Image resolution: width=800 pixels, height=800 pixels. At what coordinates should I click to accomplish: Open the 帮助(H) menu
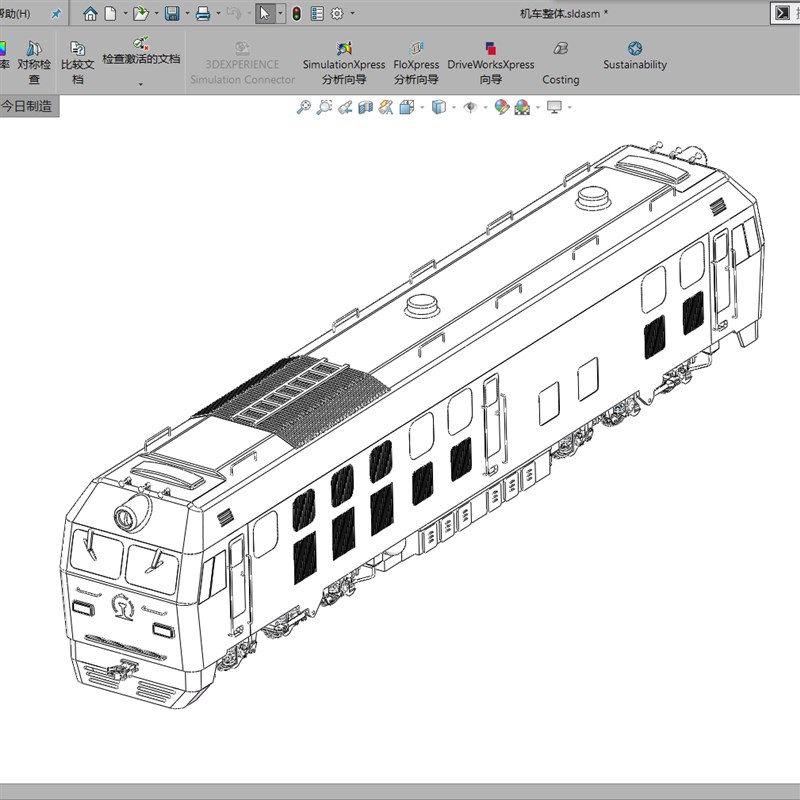(15, 14)
